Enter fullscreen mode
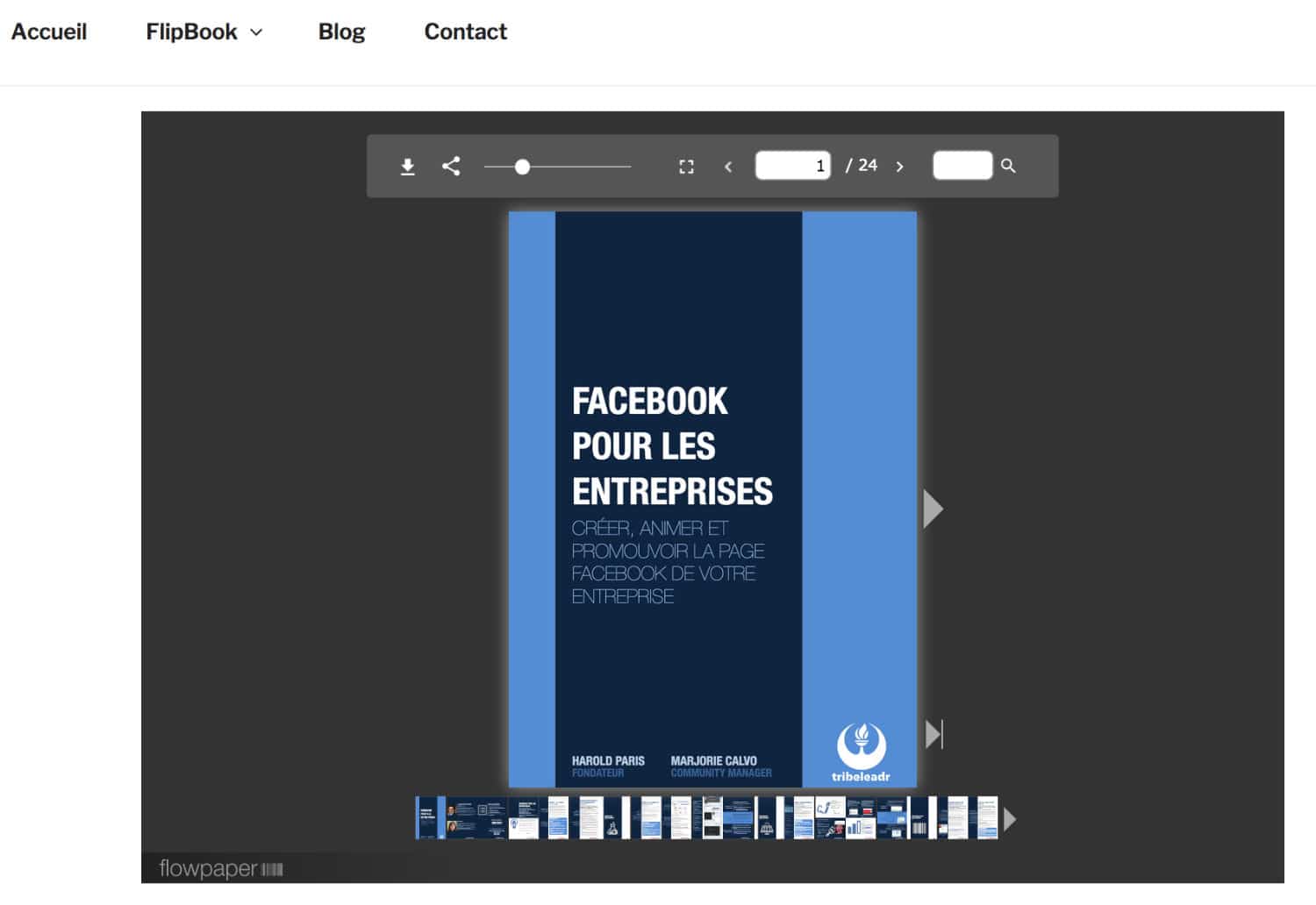 [686, 167]
